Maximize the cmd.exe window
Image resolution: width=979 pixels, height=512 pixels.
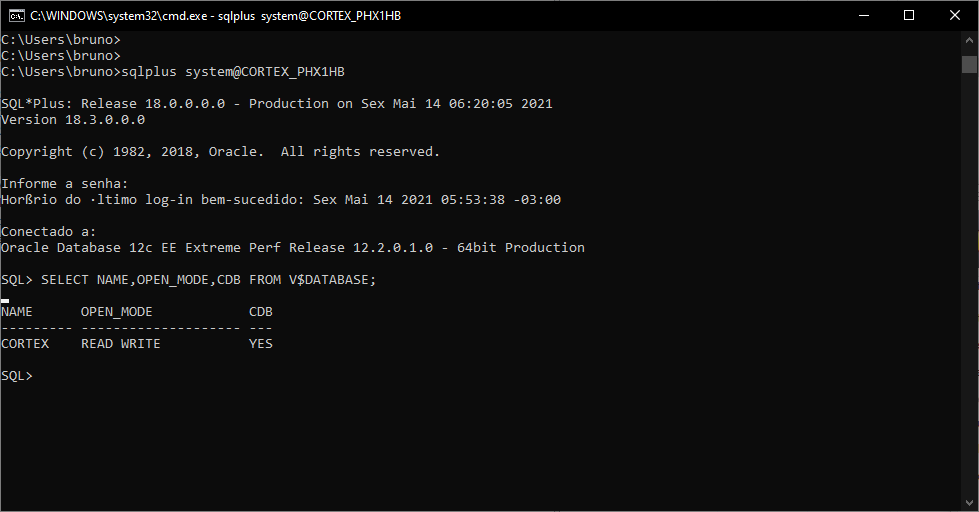point(909,16)
